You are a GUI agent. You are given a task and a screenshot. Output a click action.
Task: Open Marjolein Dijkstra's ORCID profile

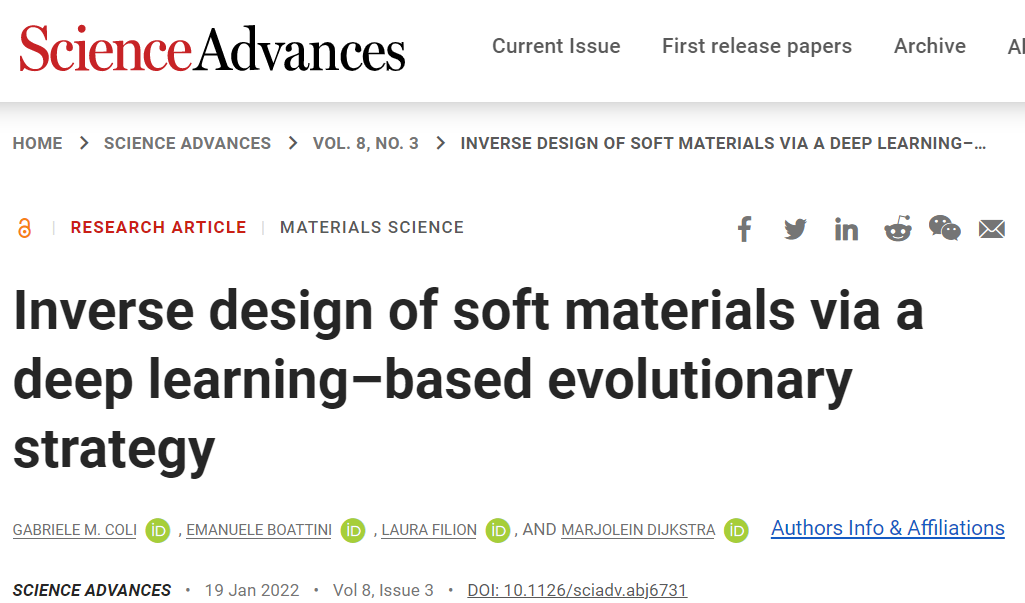pyautogui.click(x=736, y=531)
